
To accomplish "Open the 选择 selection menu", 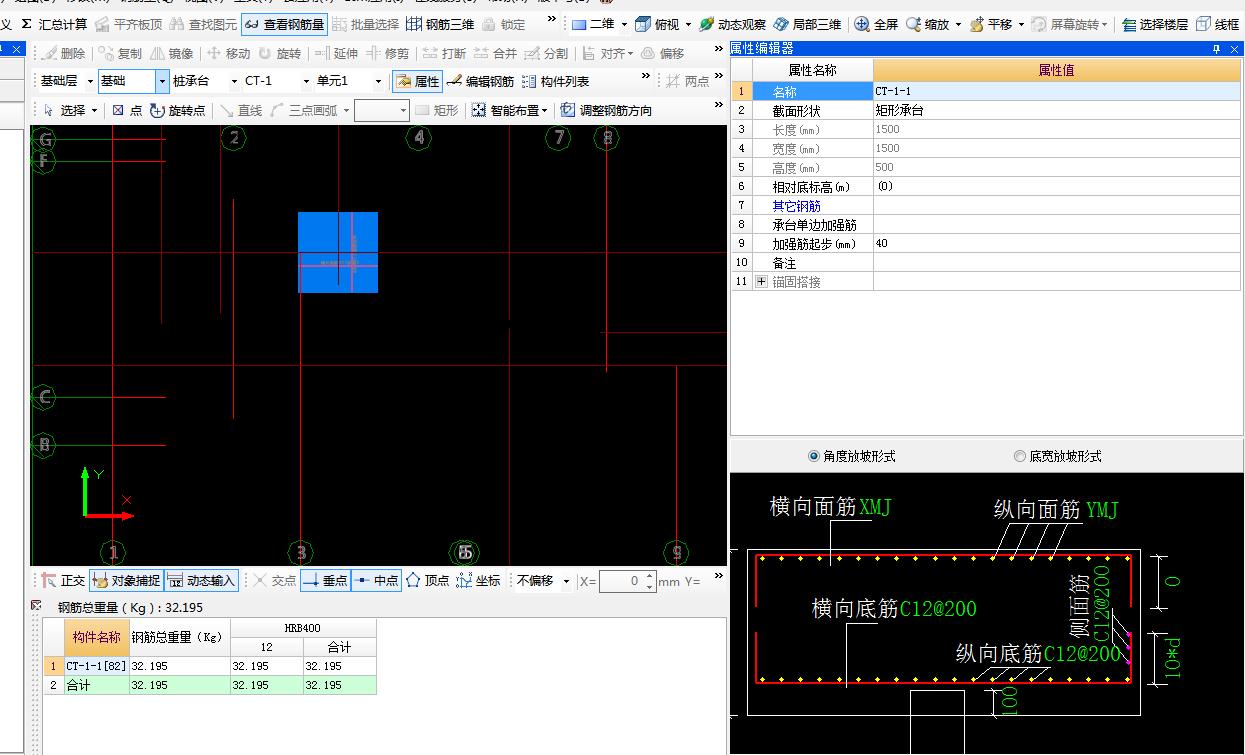I will [70, 110].
